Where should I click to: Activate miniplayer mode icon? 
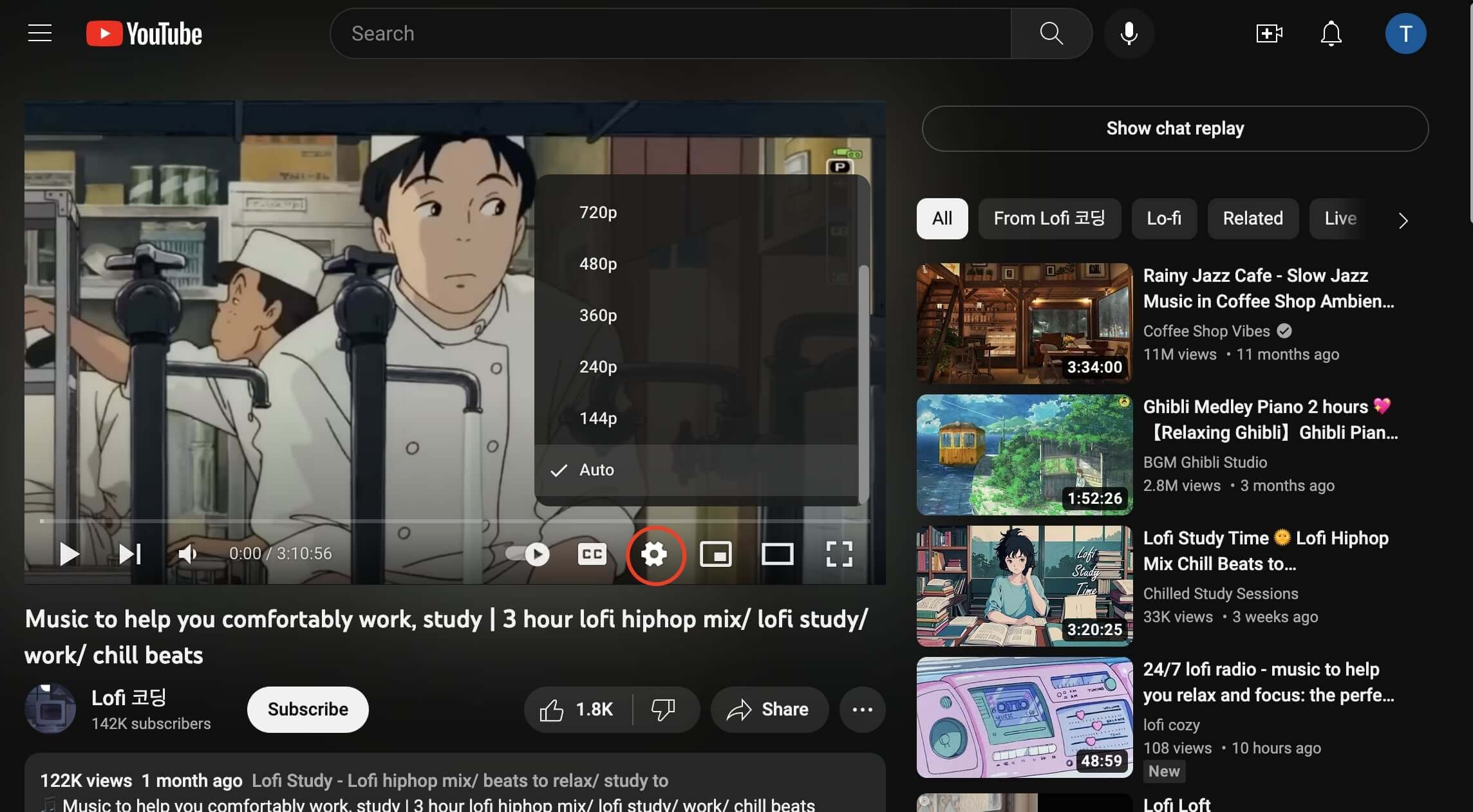click(x=717, y=554)
